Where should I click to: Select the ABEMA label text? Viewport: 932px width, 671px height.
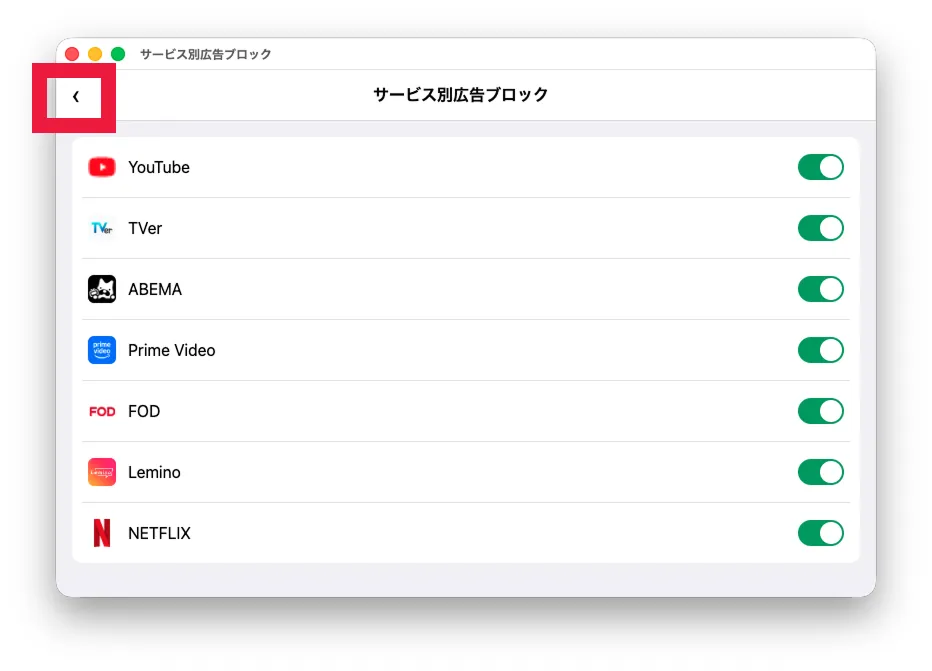pyautogui.click(x=155, y=289)
